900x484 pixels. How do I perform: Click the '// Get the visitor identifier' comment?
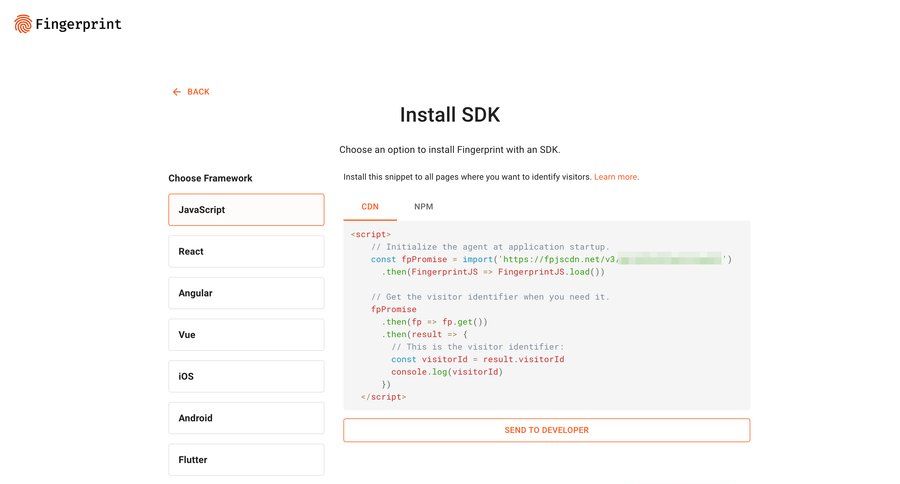click(x=490, y=297)
